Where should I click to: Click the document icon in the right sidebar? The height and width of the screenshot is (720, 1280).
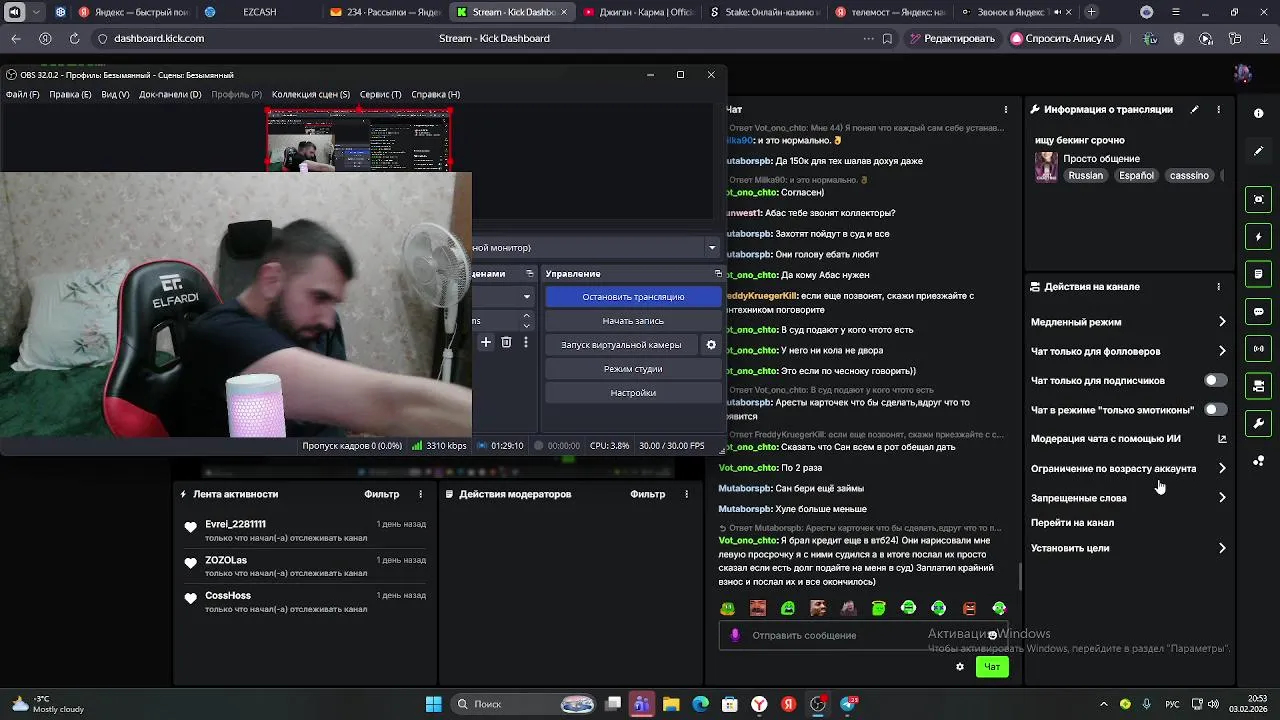click(1259, 274)
